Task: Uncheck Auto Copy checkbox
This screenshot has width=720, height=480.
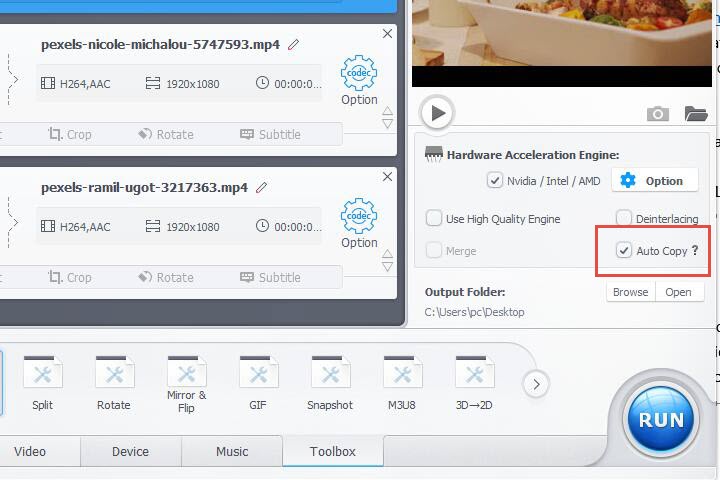Action: (x=623, y=250)
